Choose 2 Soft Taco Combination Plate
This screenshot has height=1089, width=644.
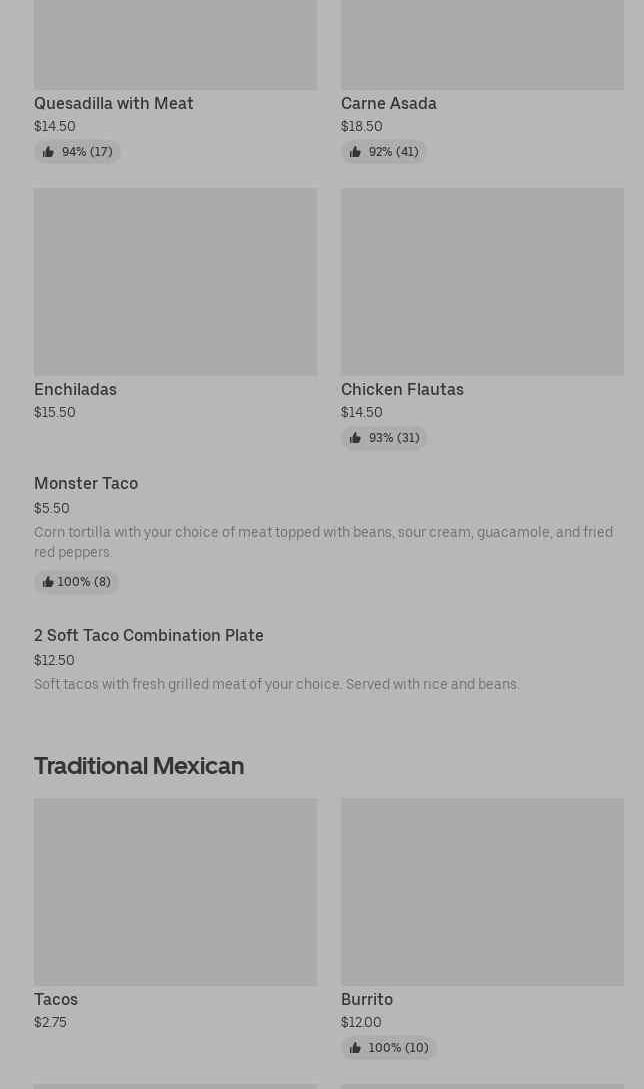pos(149,636)
